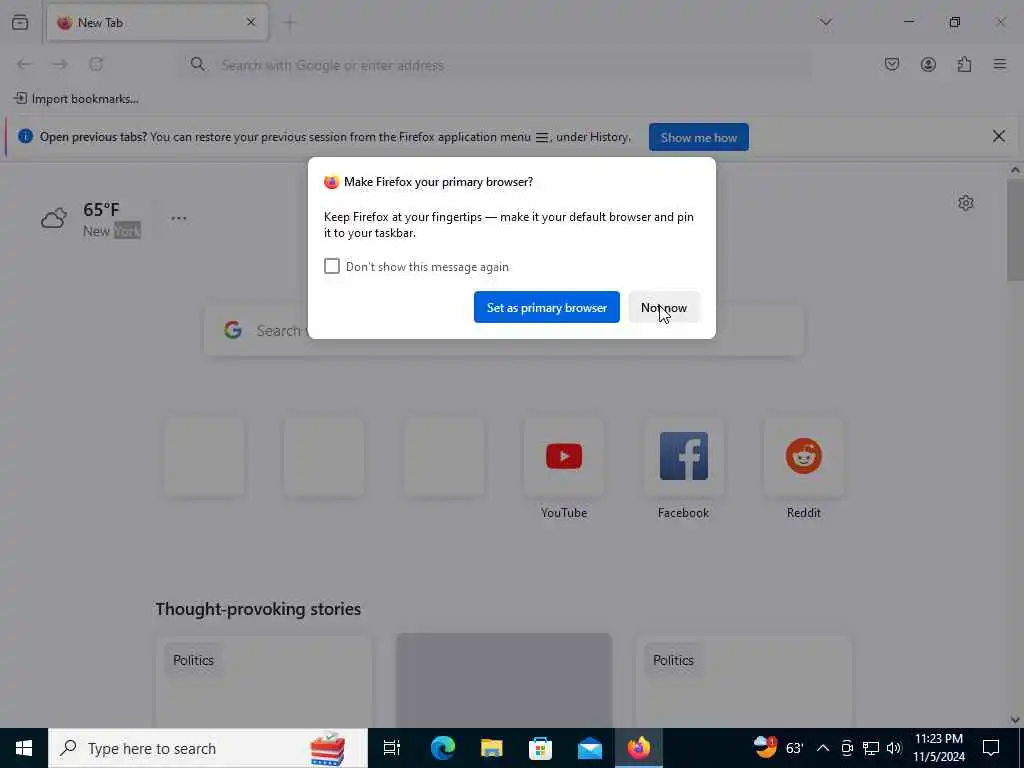Click the Not now button

[x=664, y=307]
